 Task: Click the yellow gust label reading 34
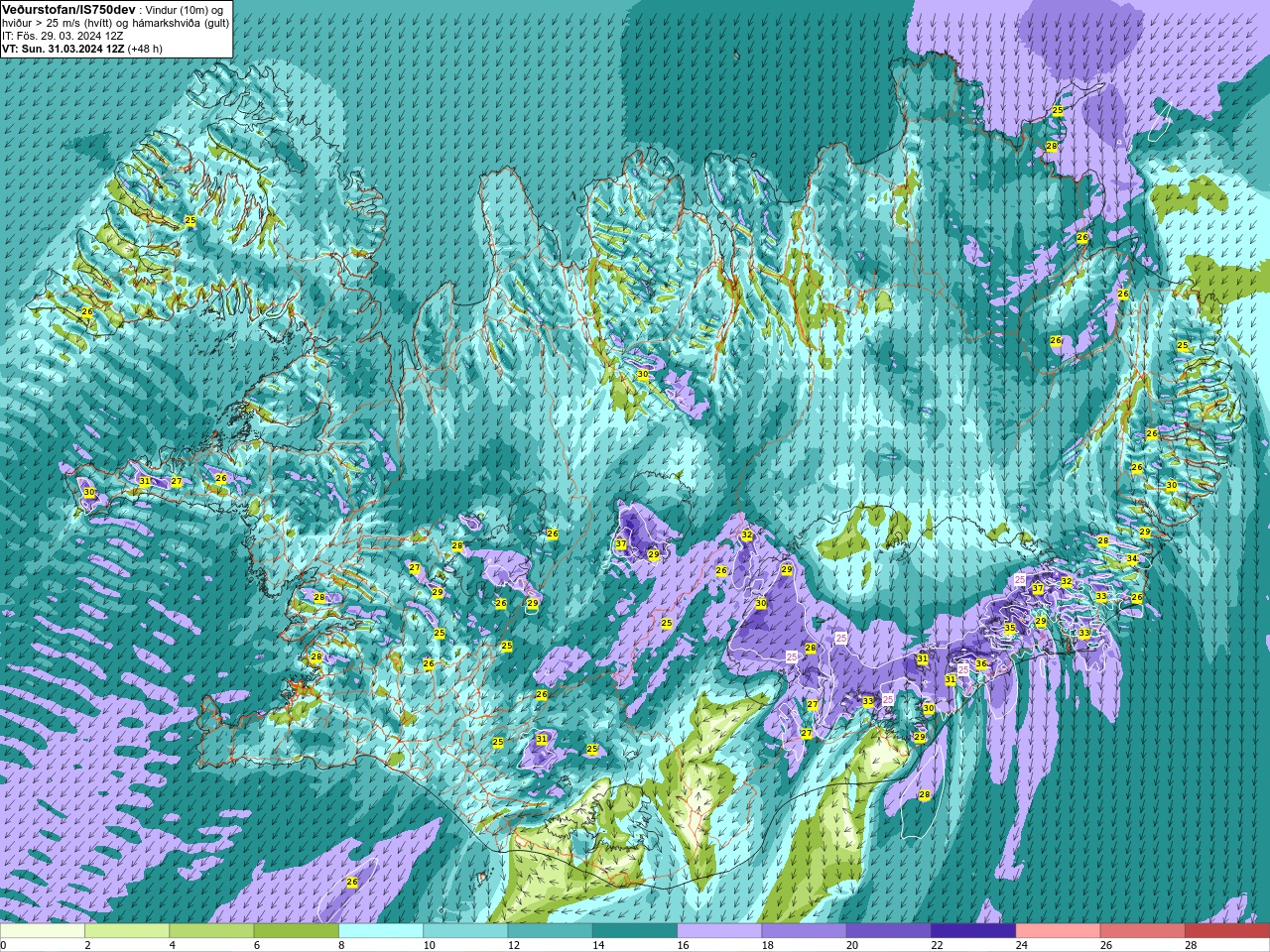1132,559
